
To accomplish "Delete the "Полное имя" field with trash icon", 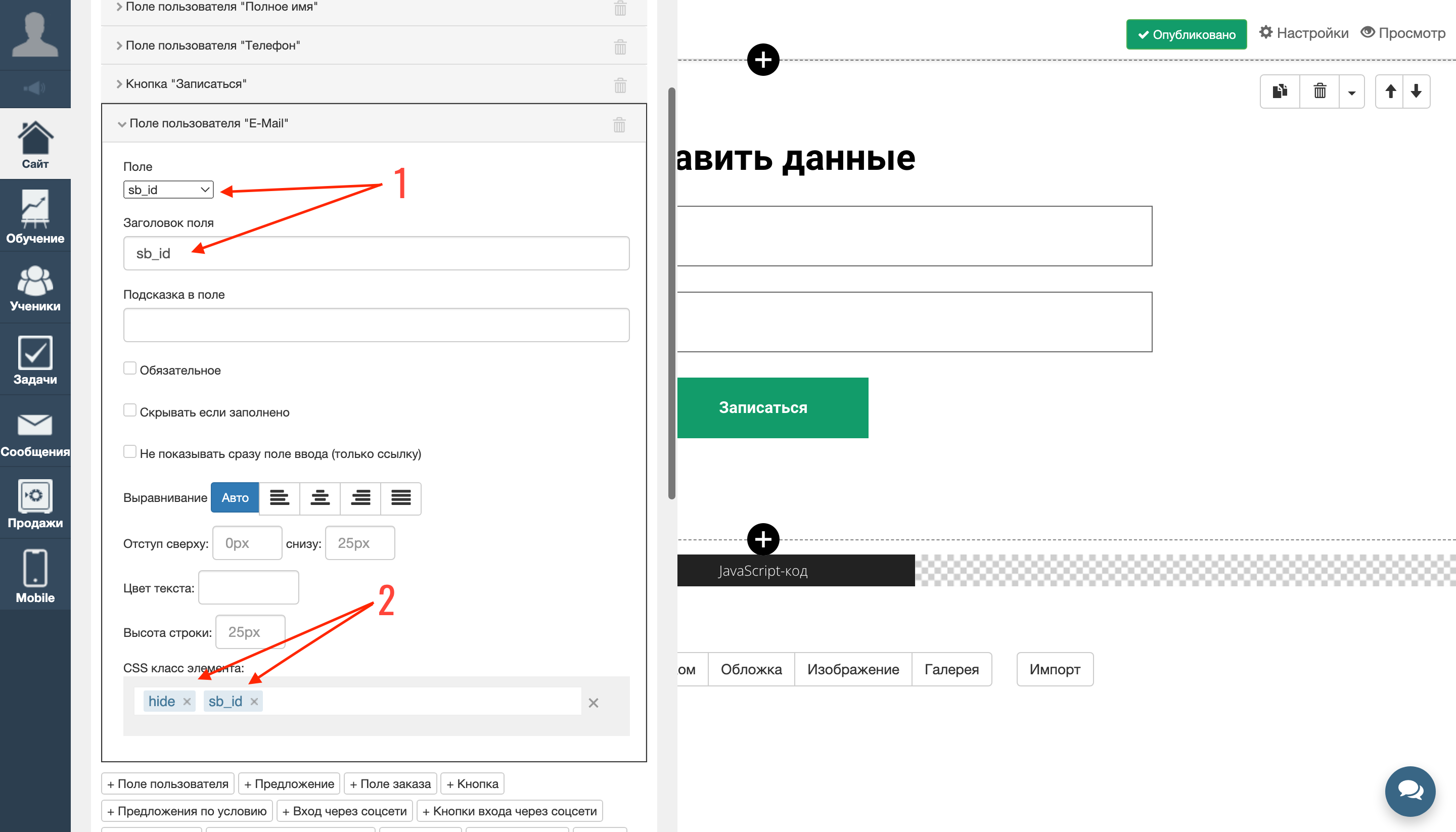I will pos(620,8).
